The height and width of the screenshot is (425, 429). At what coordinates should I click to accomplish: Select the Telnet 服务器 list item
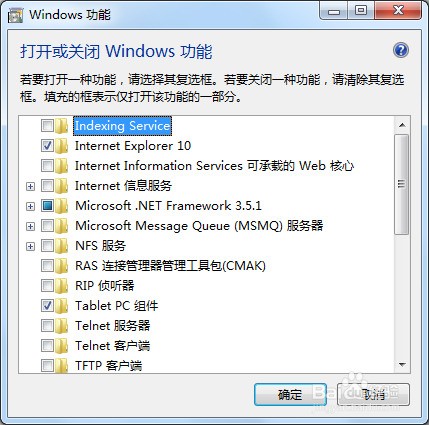pyautogui.click(x=112, y=326)
